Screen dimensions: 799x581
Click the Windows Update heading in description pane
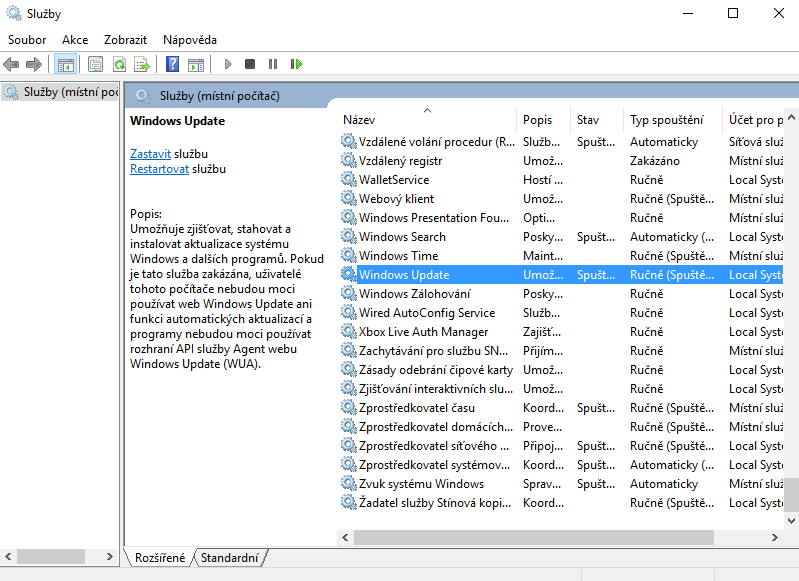177,121
